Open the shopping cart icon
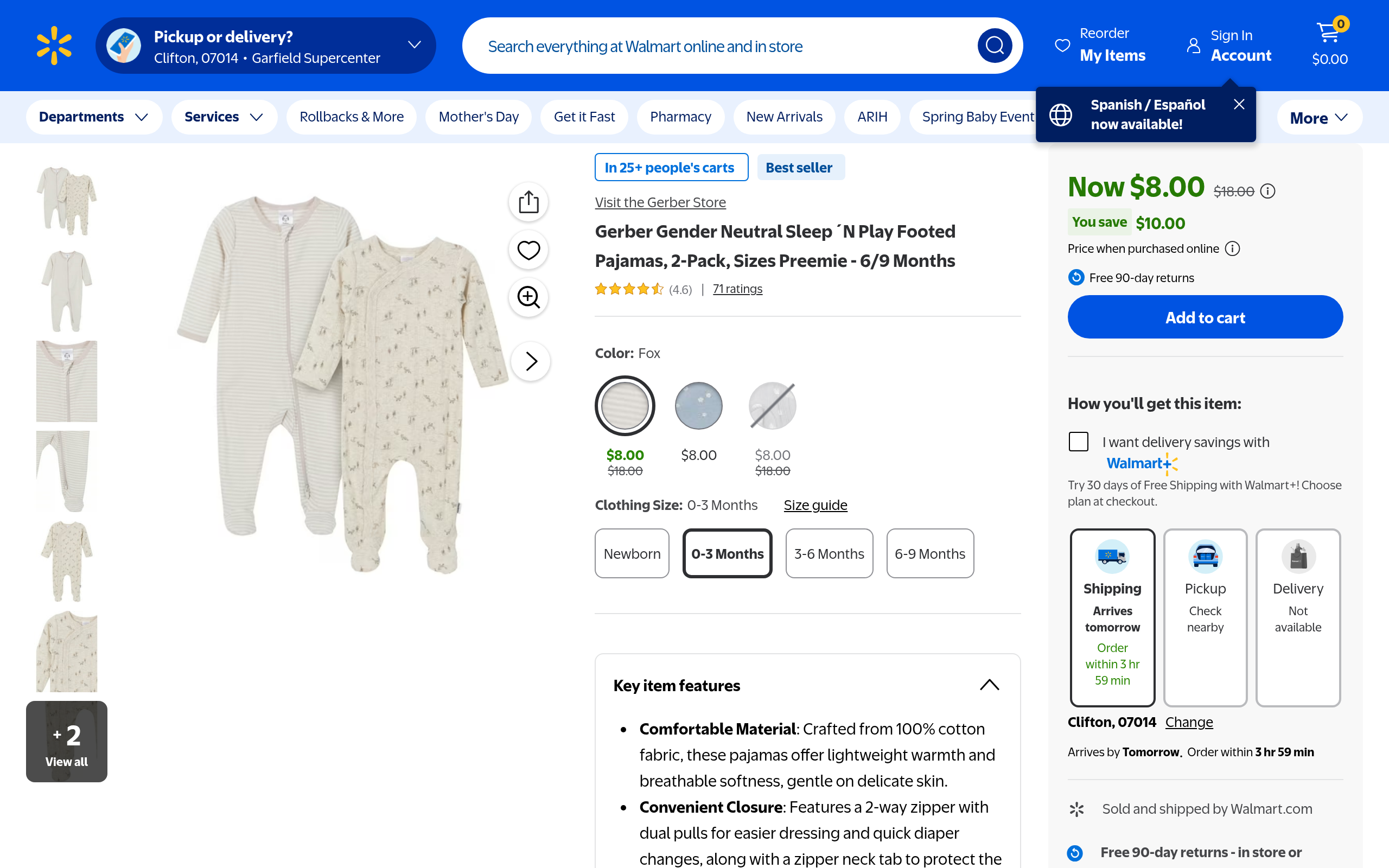Image resolution: width=1389 pixels, height=868 pixels. pyautogui.click(x=1329, y=34)
